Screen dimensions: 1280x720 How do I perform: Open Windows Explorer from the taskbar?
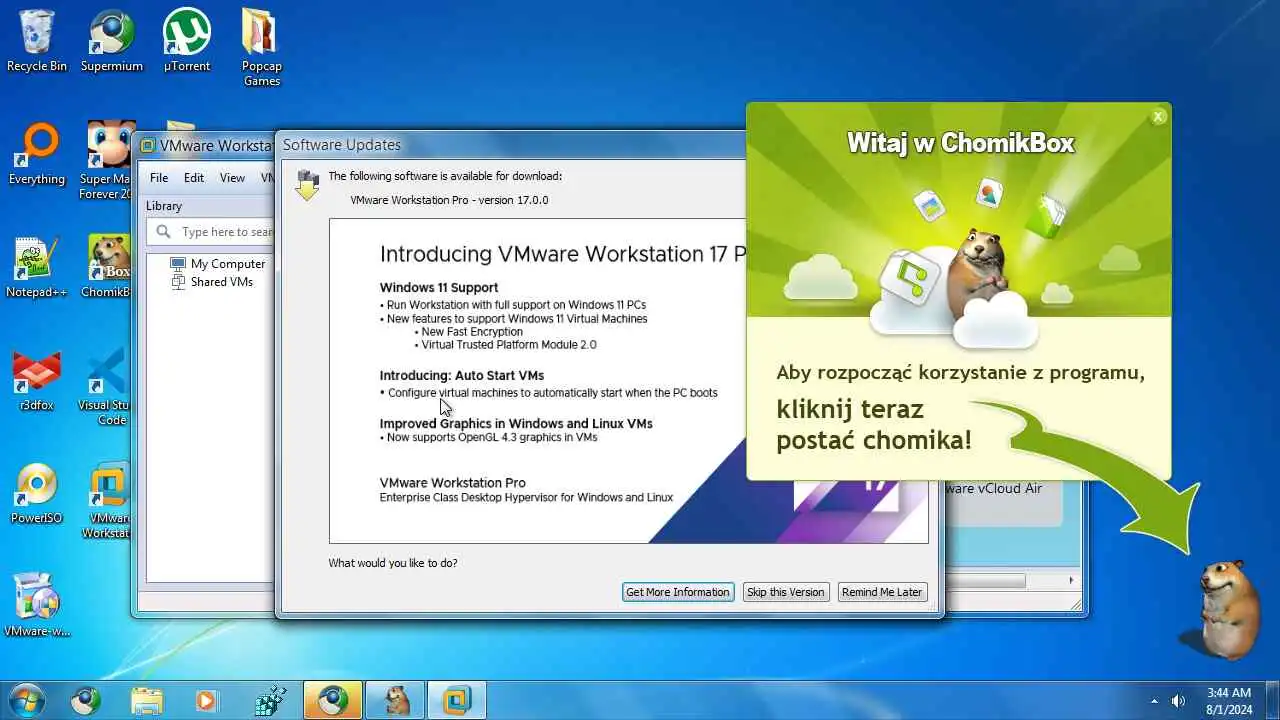click(147, 700)
